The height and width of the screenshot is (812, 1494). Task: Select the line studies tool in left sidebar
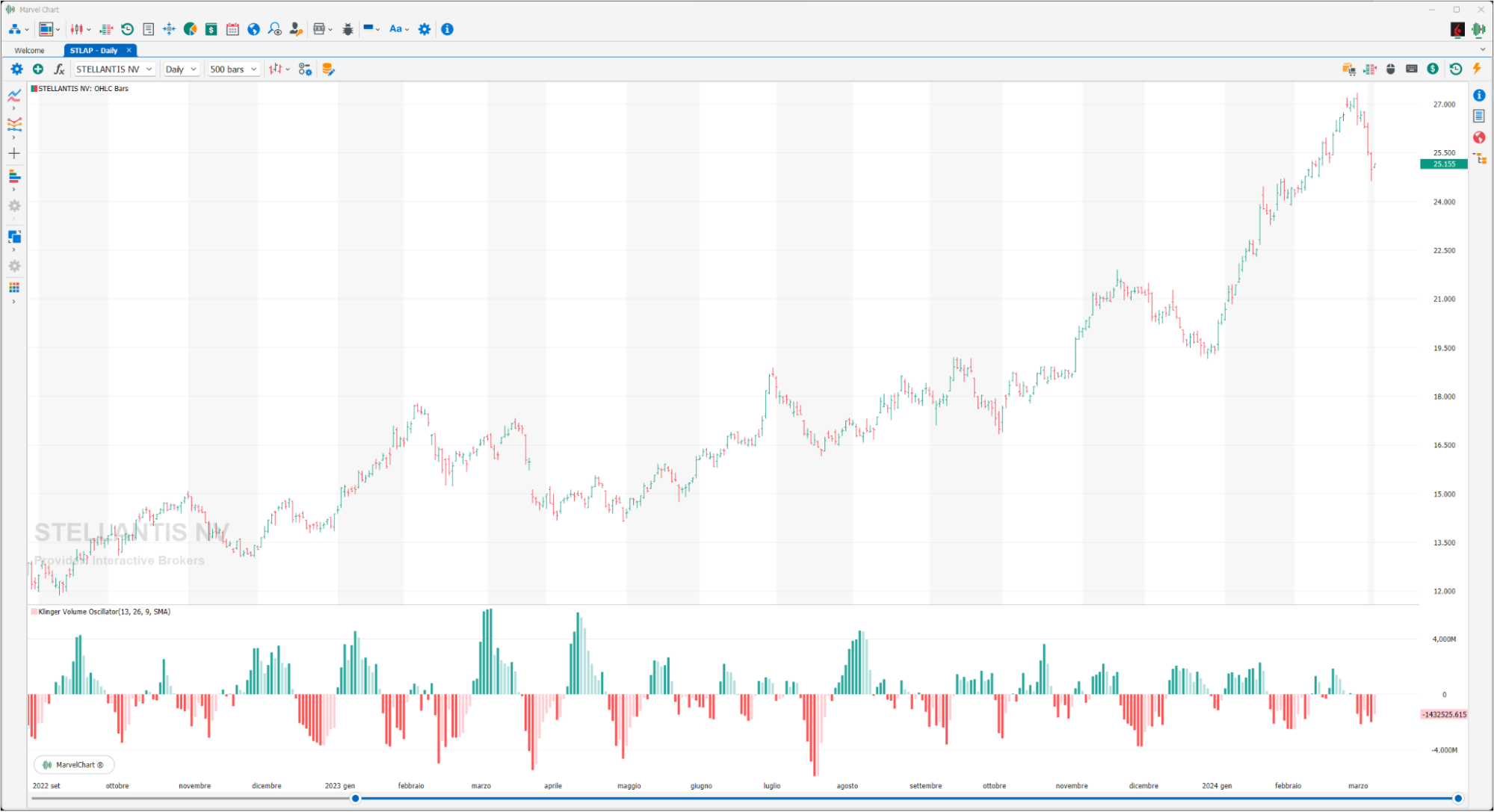click(x=14, y=95)
